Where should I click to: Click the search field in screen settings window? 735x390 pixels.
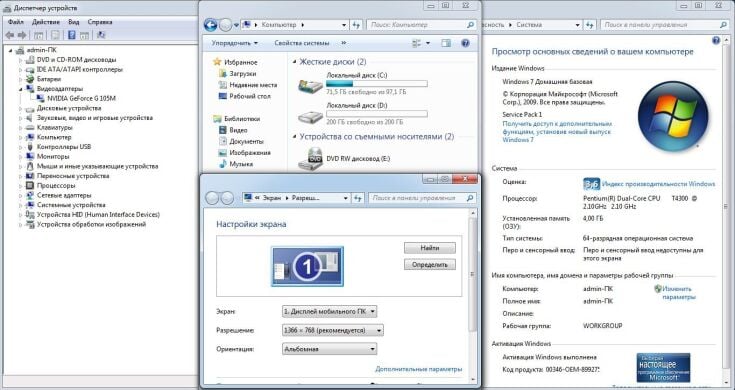coord(423,198)
